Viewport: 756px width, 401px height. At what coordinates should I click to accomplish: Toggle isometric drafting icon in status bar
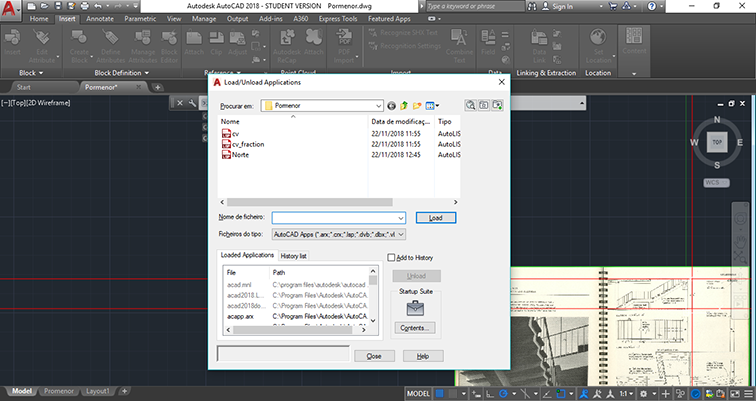(526, 394)
